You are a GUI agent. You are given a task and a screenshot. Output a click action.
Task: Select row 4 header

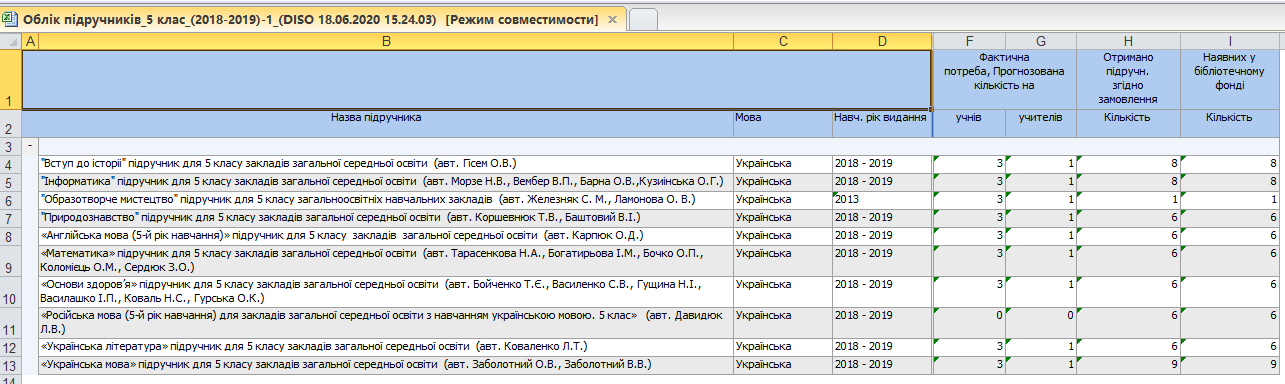pyautogui.click(x=10, y=163)
